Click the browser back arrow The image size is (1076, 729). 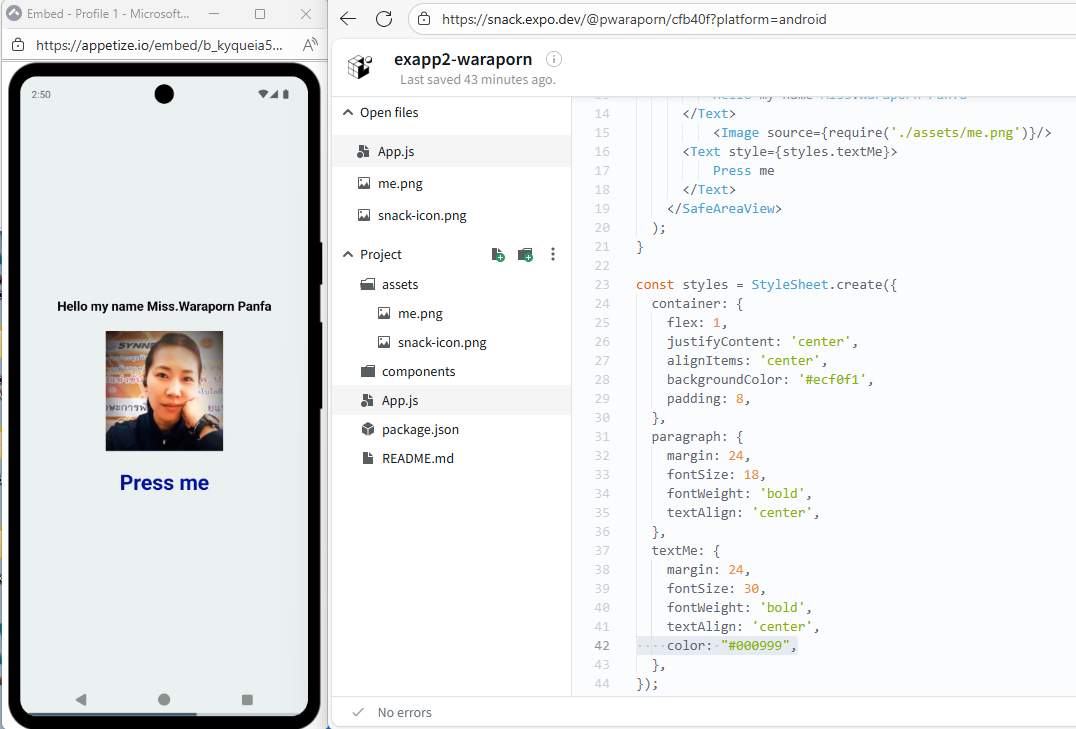(348, 19)
